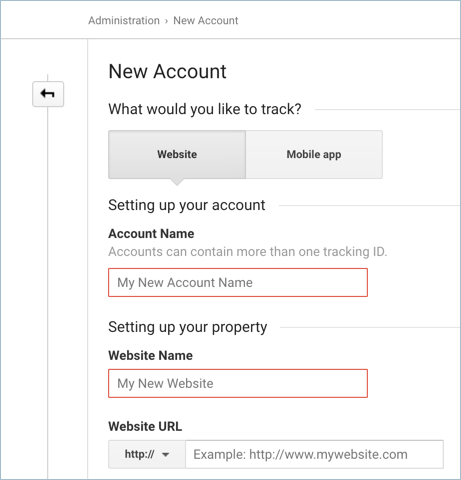Open the Administration breadcrumb link
Viewport: 461px width, 480px height.
[x=124, y=21]
